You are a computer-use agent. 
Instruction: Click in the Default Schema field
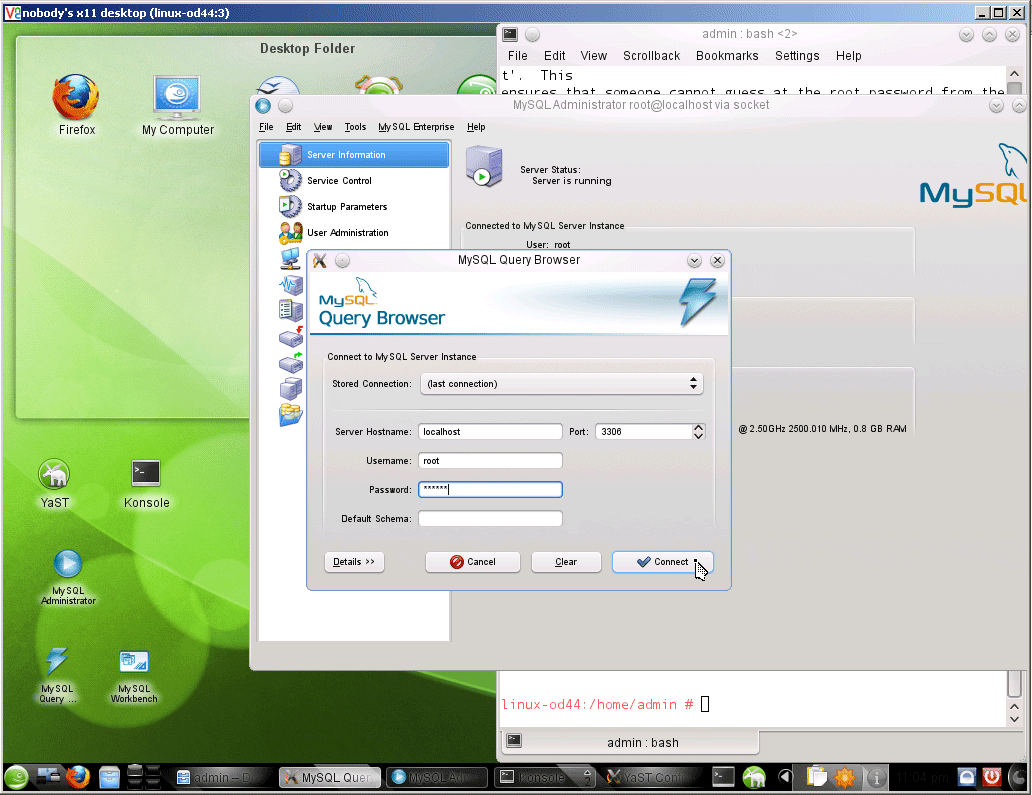click(x=490, y=519)
